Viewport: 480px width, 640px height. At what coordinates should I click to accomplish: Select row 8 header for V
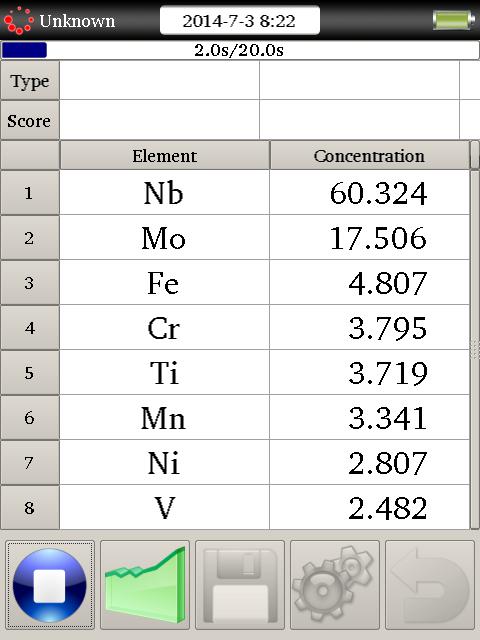point(30,508)
